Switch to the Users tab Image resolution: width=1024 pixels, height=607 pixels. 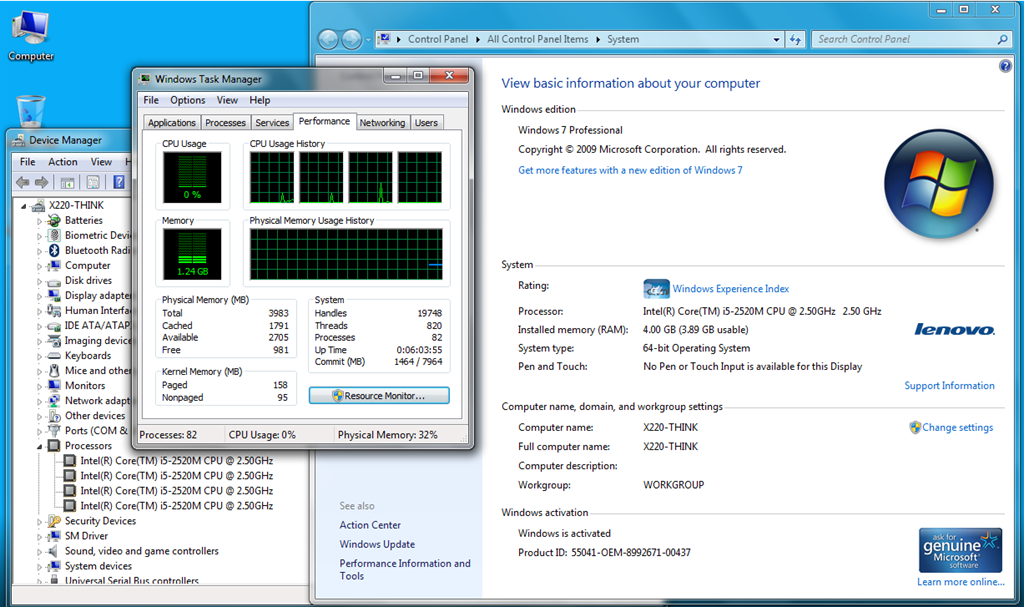426,122
